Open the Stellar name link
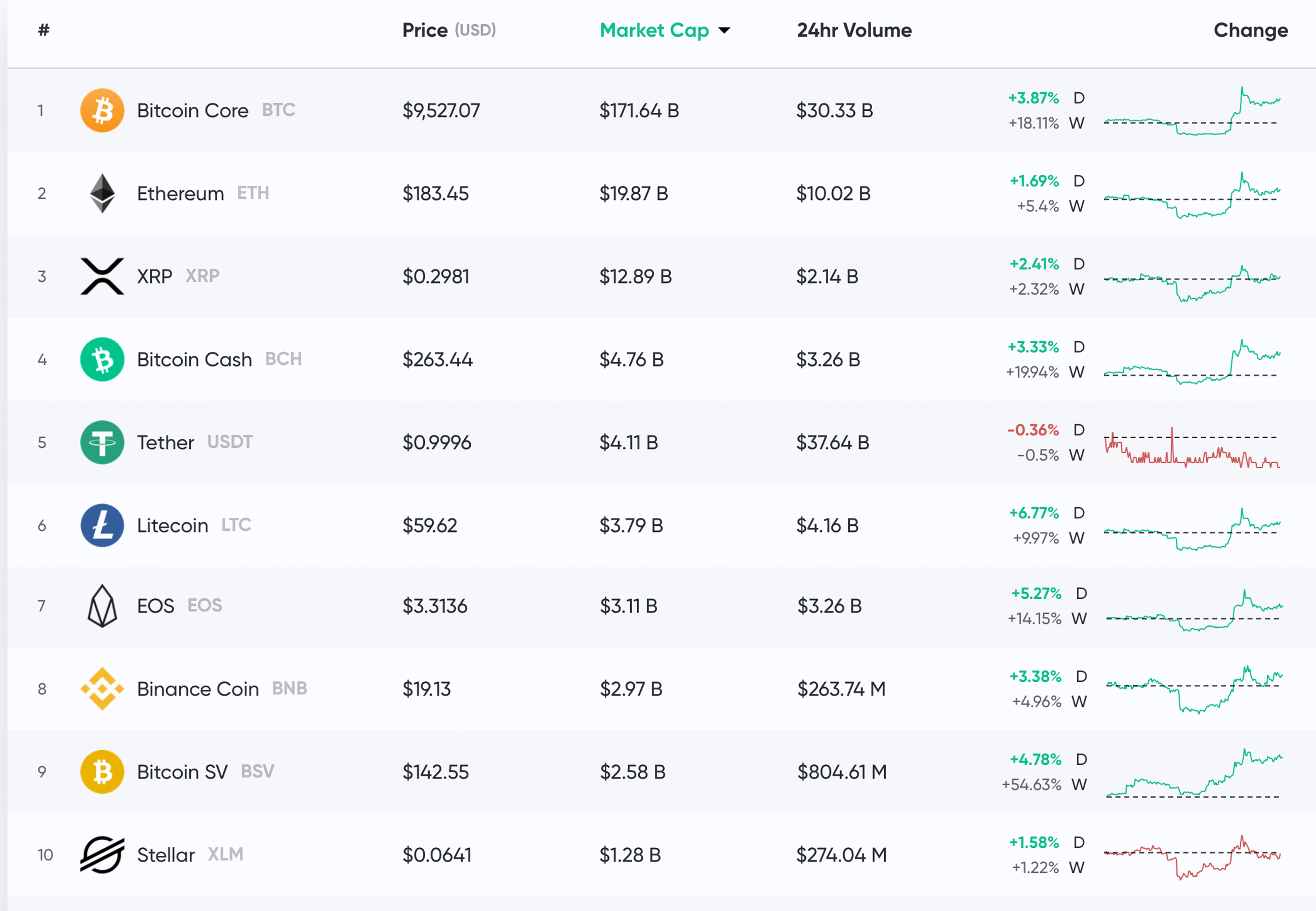The image size is (1316, 911). (x=166, y=854)
